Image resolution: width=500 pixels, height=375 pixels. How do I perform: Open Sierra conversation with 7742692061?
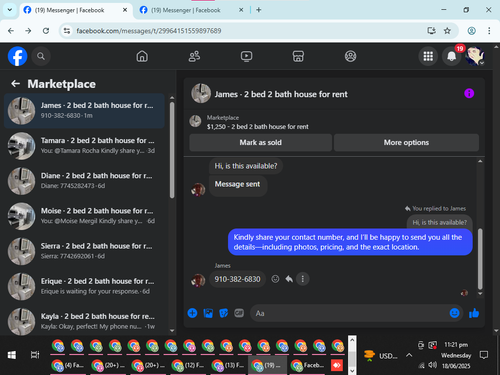pyautogui.click(x=84, y=251)
